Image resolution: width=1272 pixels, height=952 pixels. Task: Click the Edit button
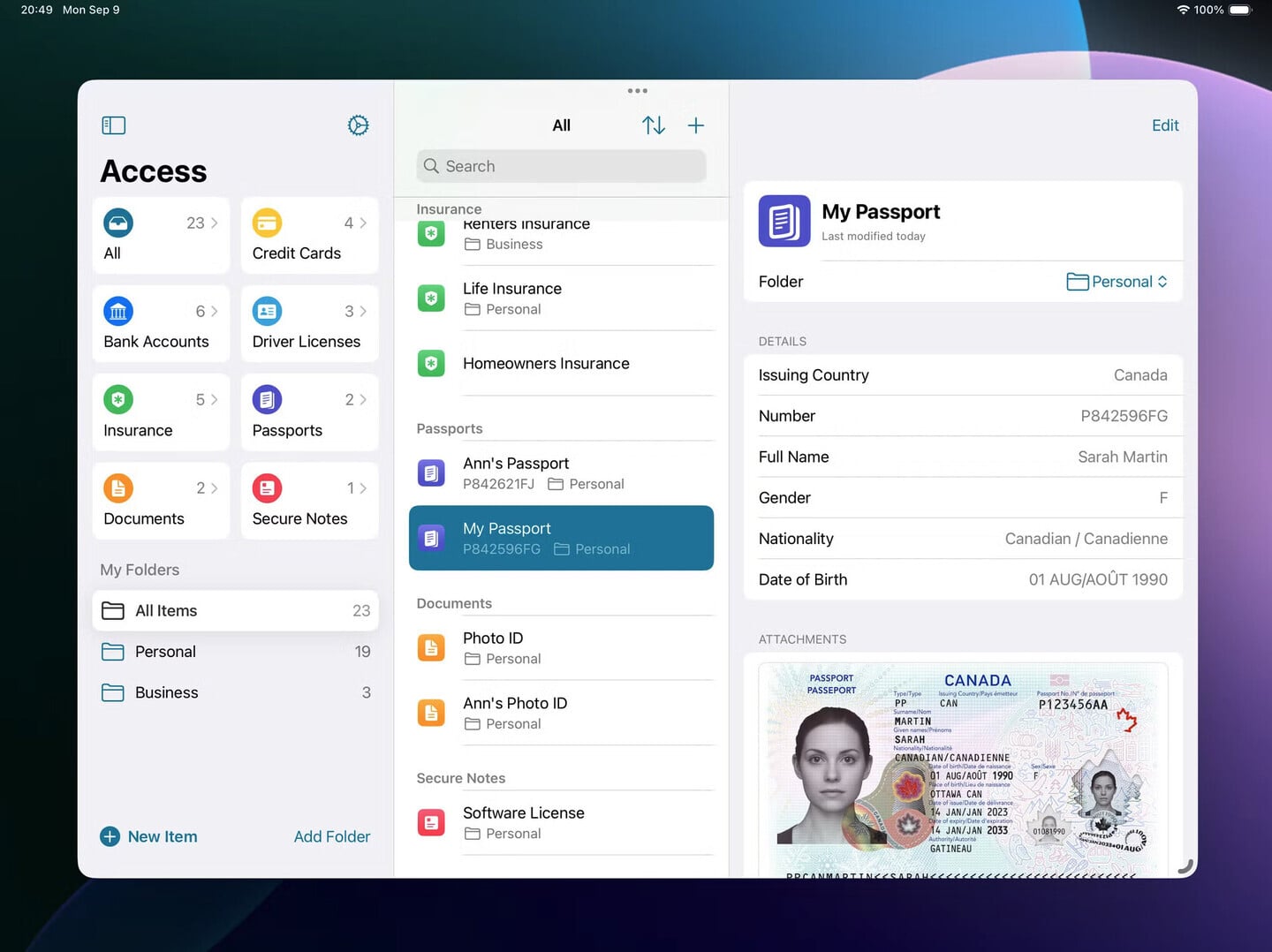coord(1165,125)
